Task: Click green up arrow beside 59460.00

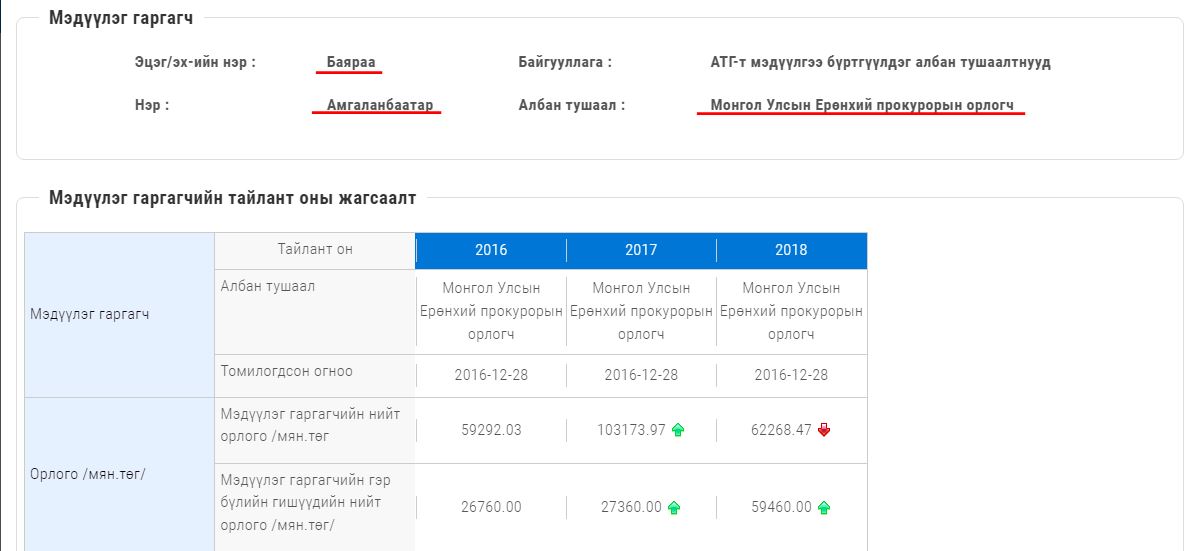Action: [x=824, y=507]
